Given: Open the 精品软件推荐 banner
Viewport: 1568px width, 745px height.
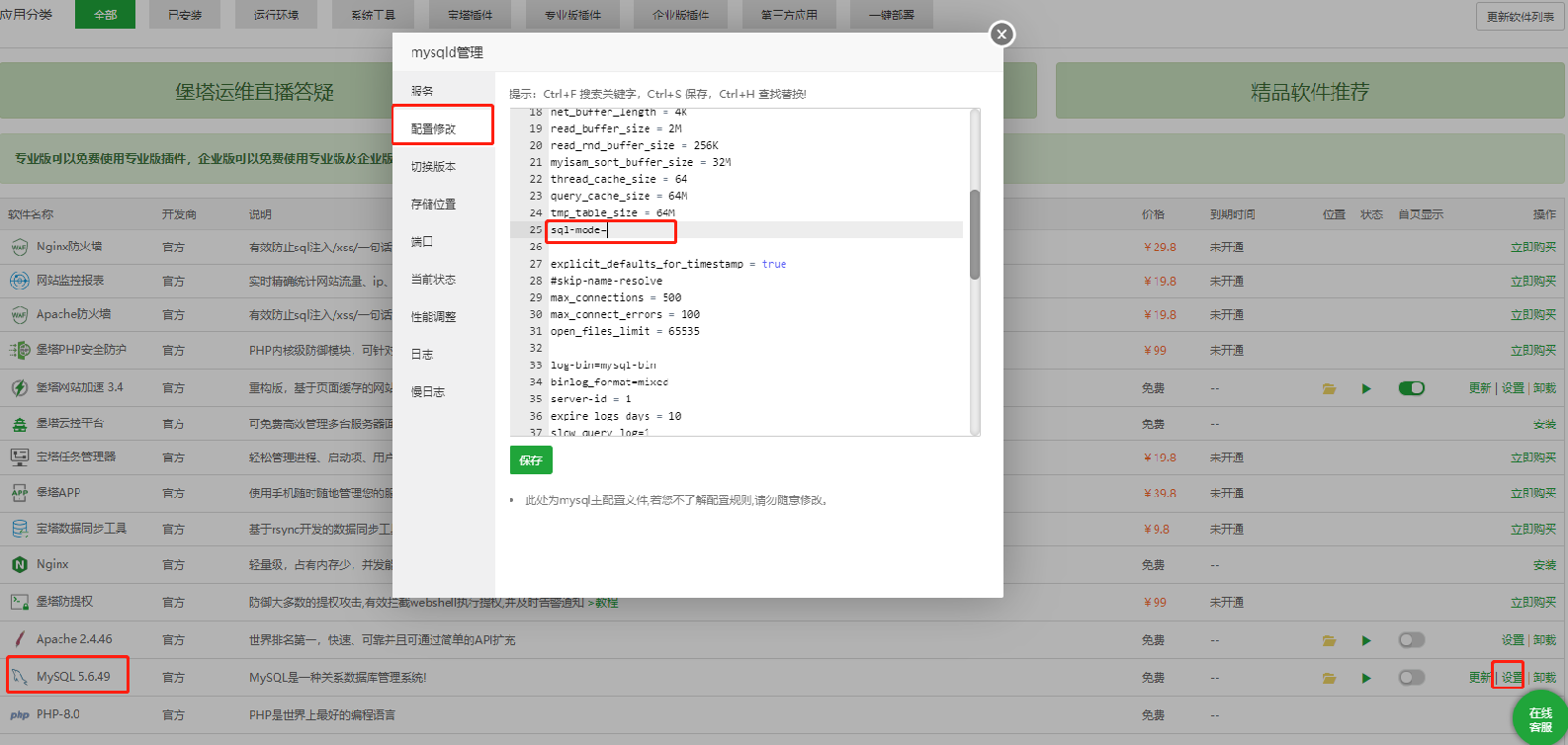Looking at the screenshot, I should click(x=1309, y=92).
